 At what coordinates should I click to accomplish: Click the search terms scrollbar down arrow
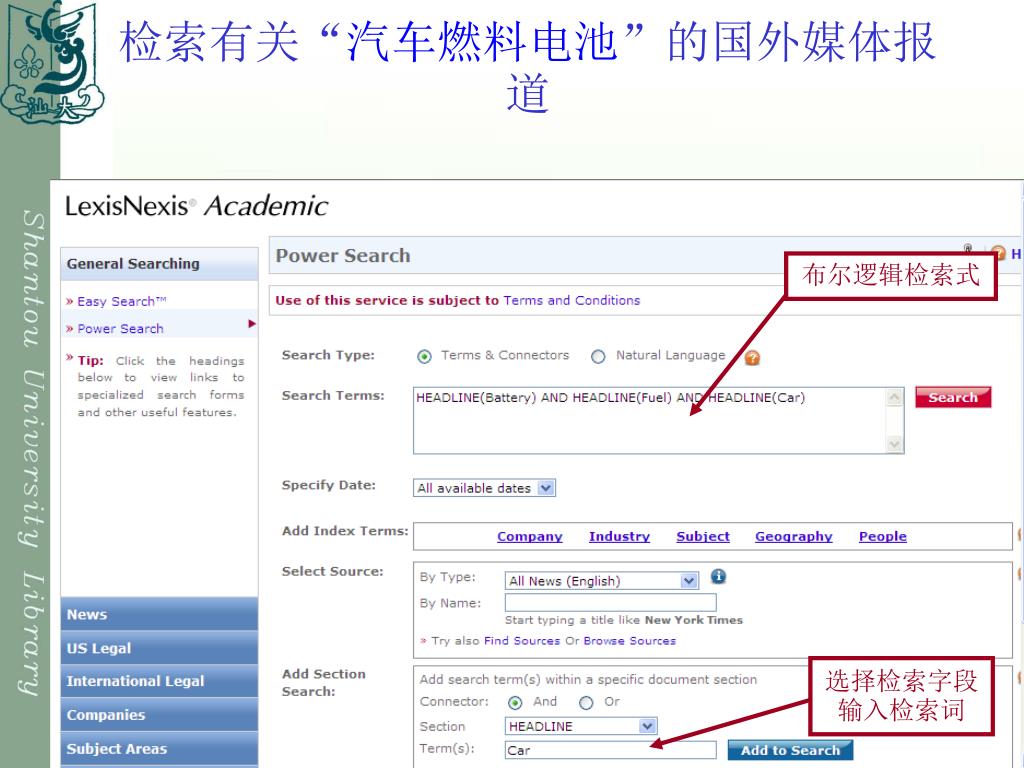(x=895, y=444)
